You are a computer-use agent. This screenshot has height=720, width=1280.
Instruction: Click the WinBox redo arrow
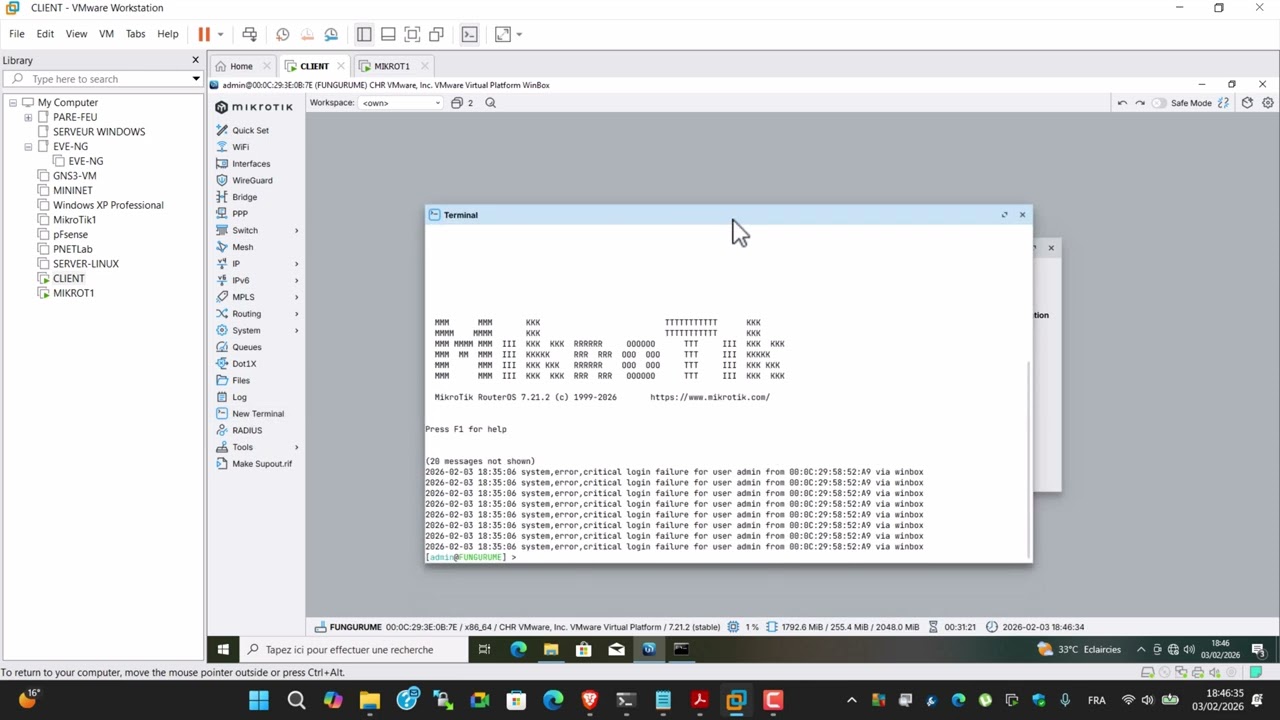[1140, 103]
